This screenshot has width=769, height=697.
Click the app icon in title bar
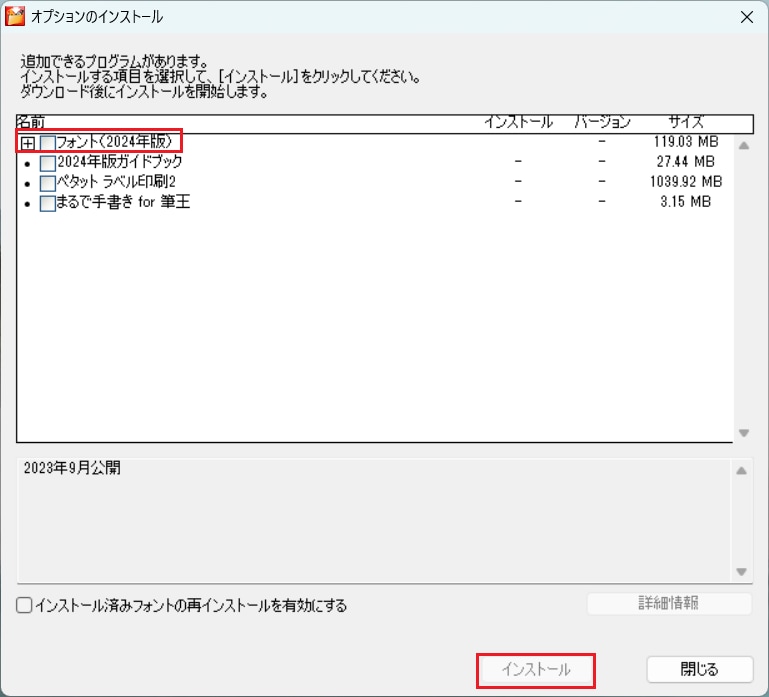point(15,16)
